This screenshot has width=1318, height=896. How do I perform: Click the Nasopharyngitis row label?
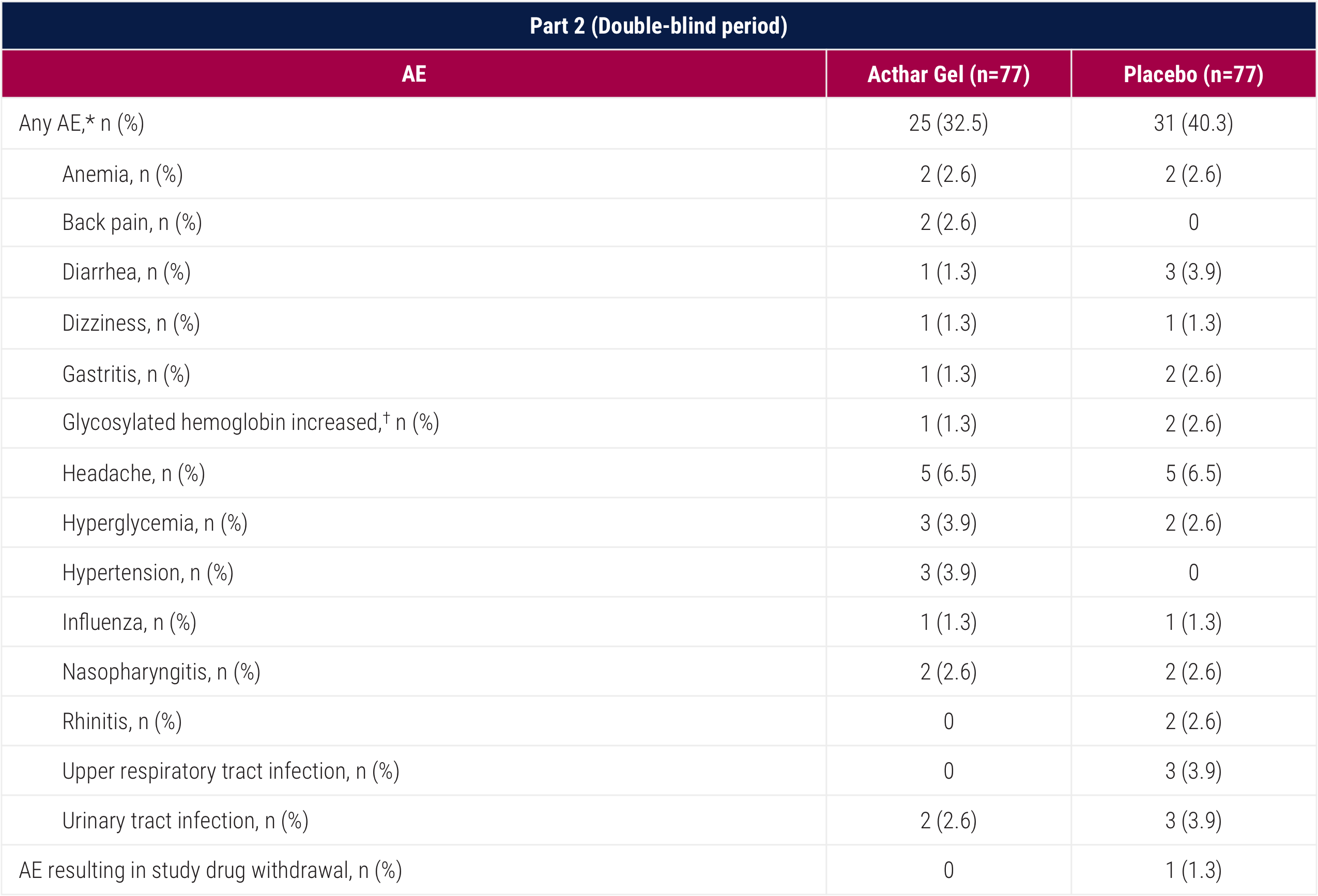point(162,672)
